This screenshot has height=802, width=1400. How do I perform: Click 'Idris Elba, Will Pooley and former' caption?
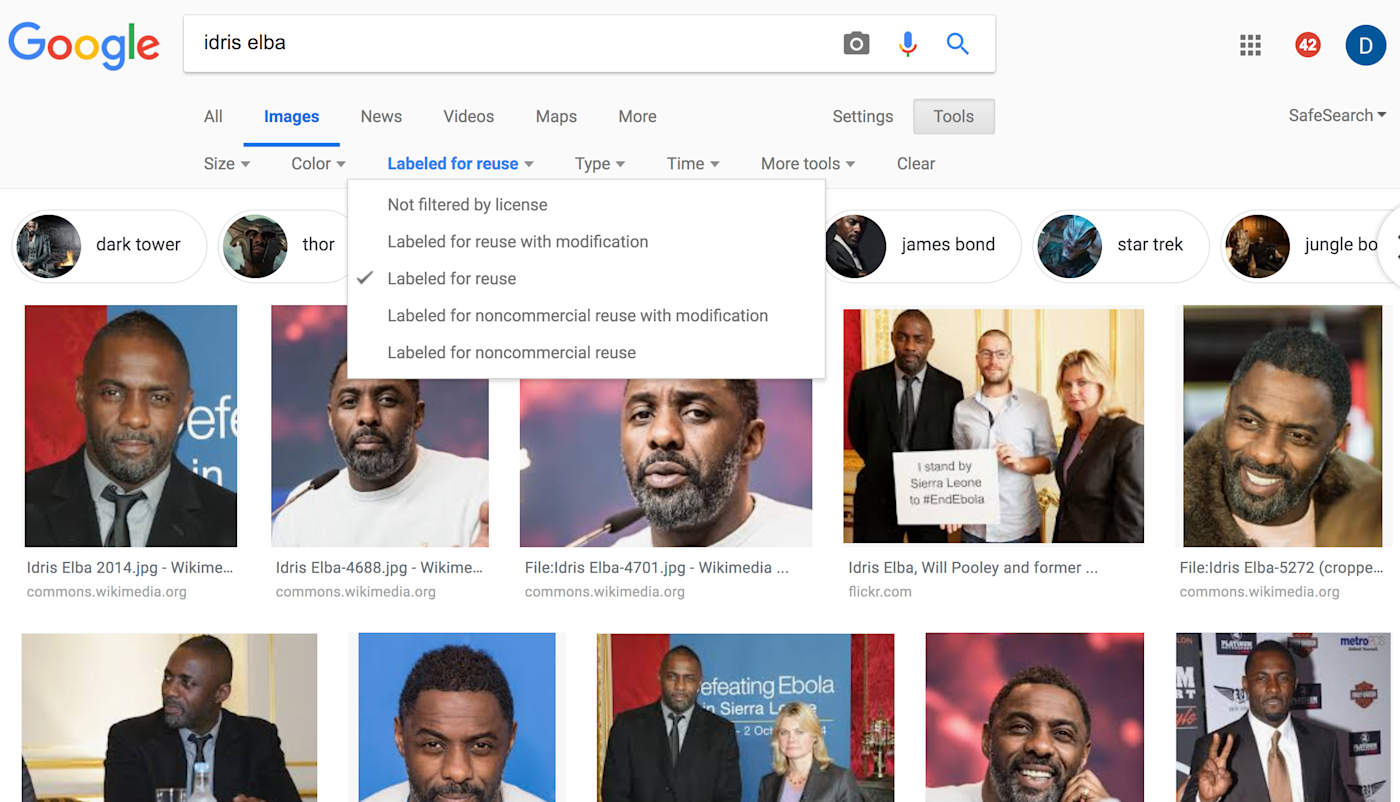pos(973,568)
